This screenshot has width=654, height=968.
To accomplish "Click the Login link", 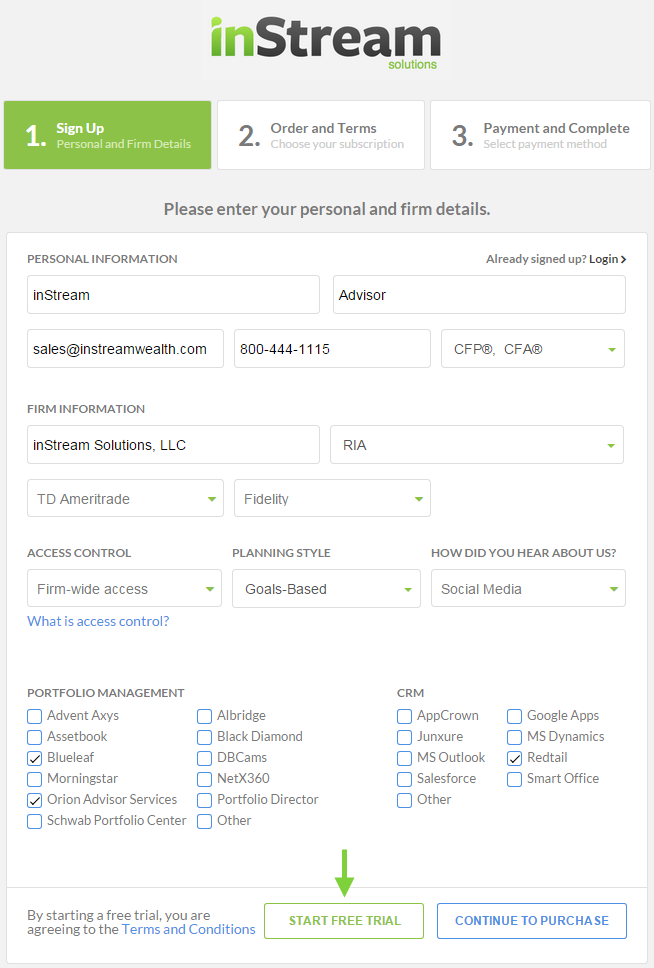I will pyautogui.click(x=607, y=259).
